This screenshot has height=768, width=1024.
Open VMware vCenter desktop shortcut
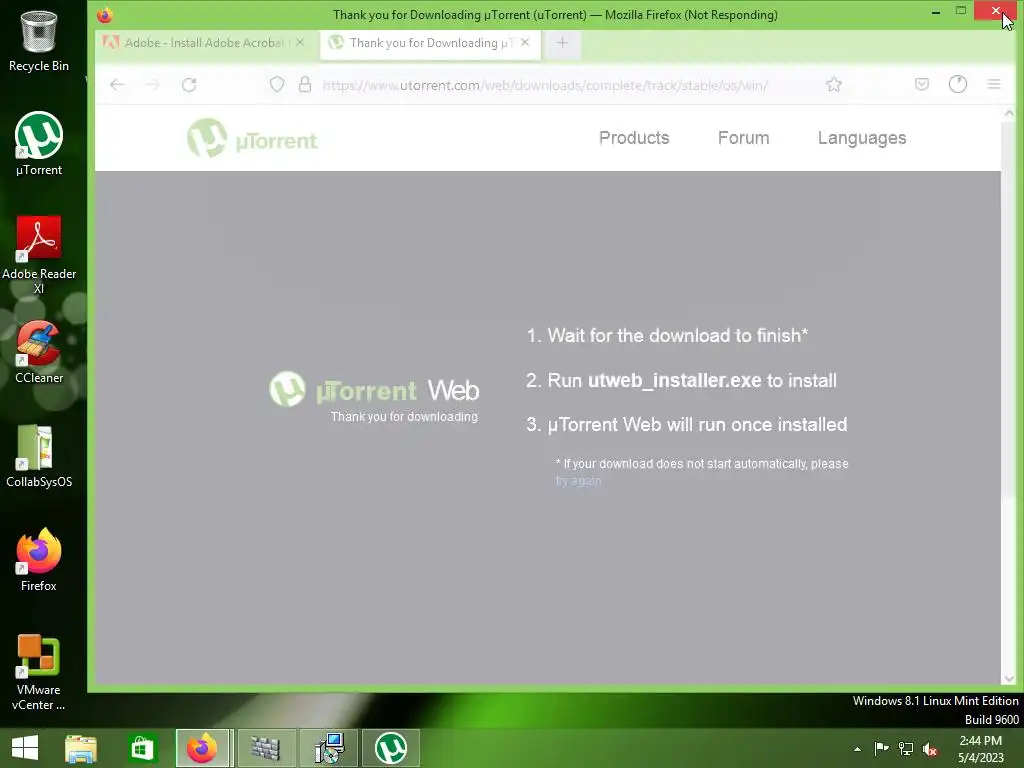tap(39, 672)
